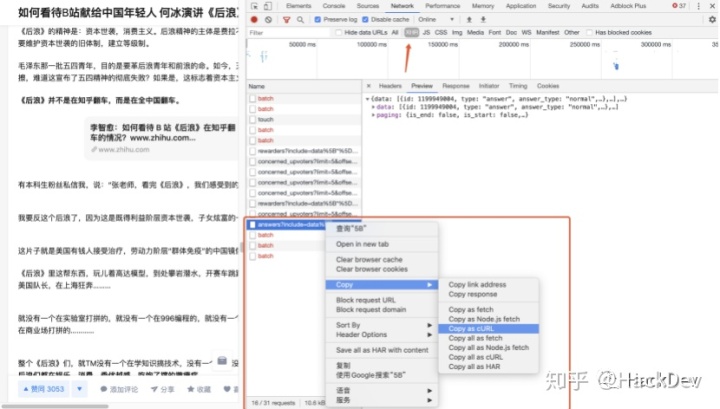This screenshot has width=720, height=409.
Task: Open the Copy submenu
Action: 381,285
